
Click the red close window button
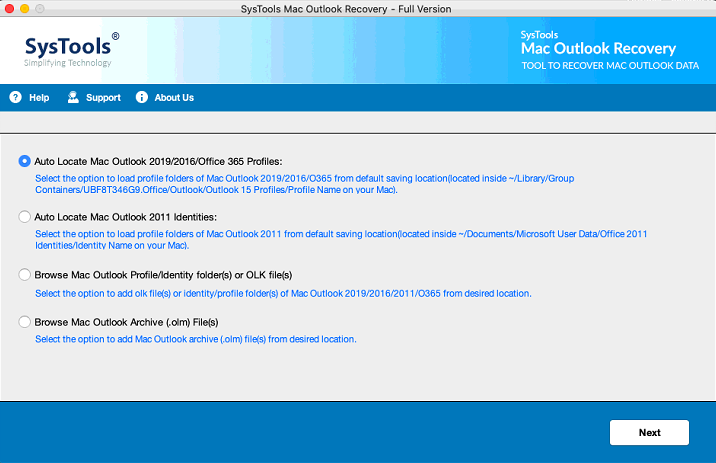tap(9, 8)
